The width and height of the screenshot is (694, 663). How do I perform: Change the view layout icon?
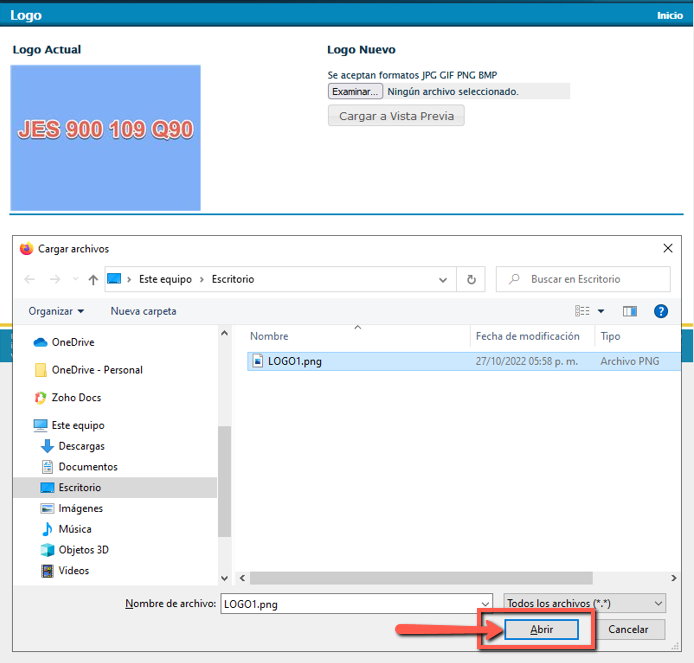[x=583, y=311]
